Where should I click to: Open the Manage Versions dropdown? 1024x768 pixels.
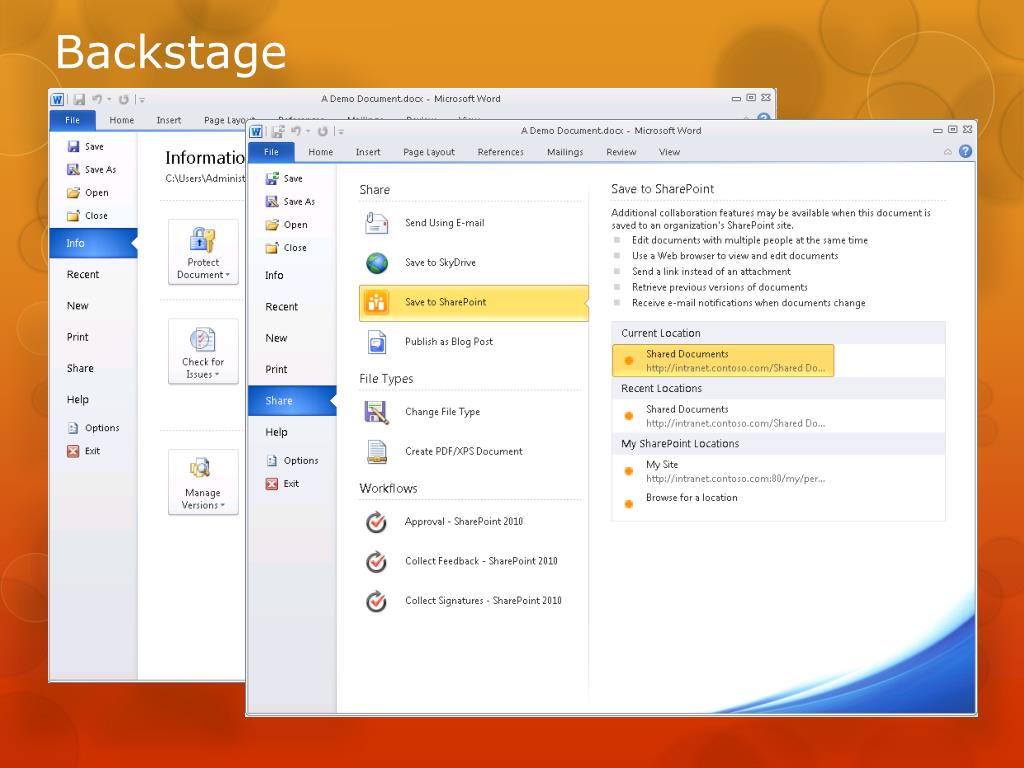(x=203, y=482)
